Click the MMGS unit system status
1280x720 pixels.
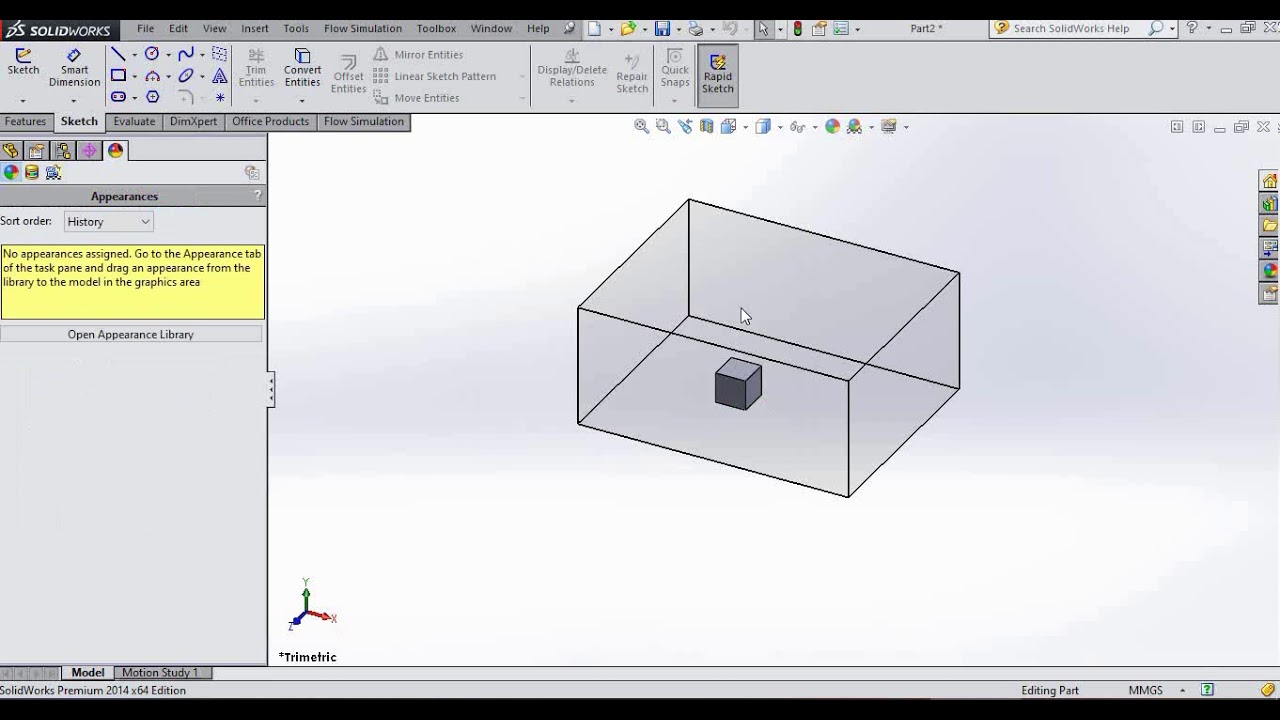[1145, 690]
